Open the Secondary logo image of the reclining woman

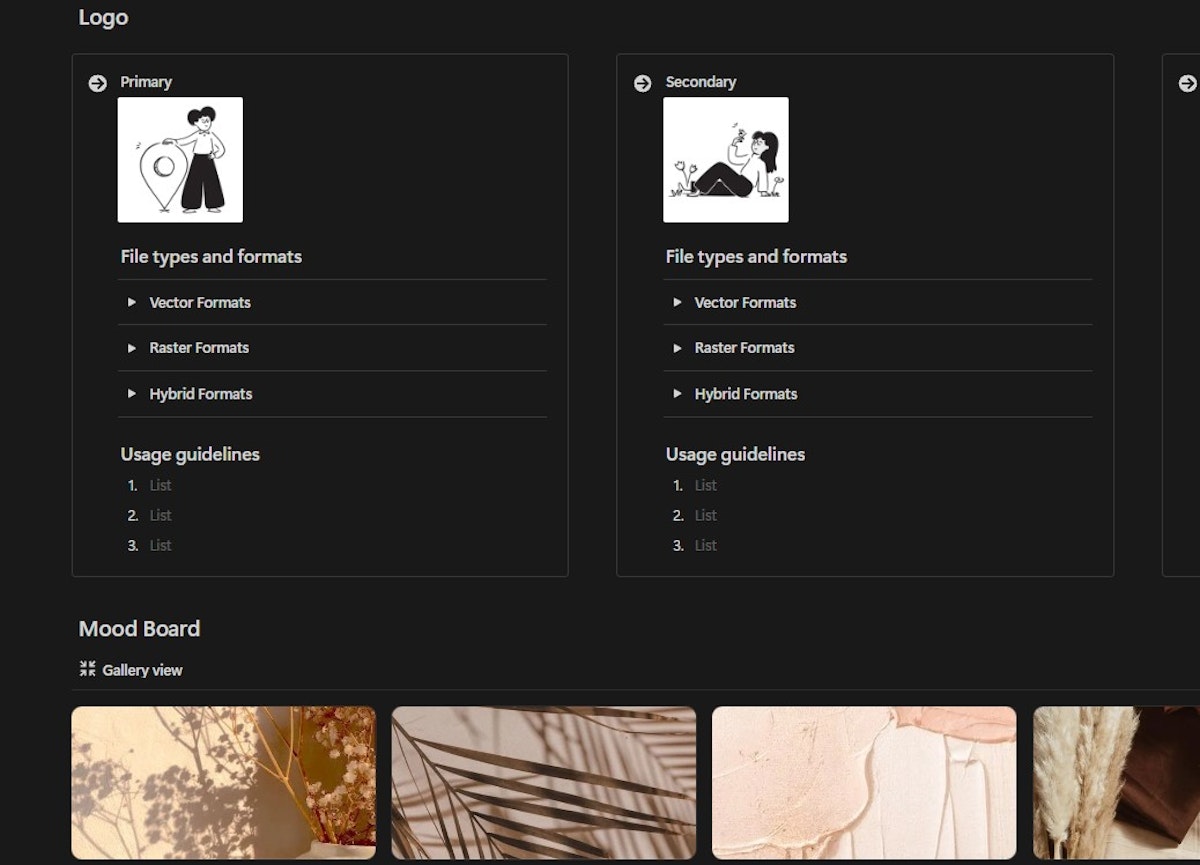click(x=726, y=159)
